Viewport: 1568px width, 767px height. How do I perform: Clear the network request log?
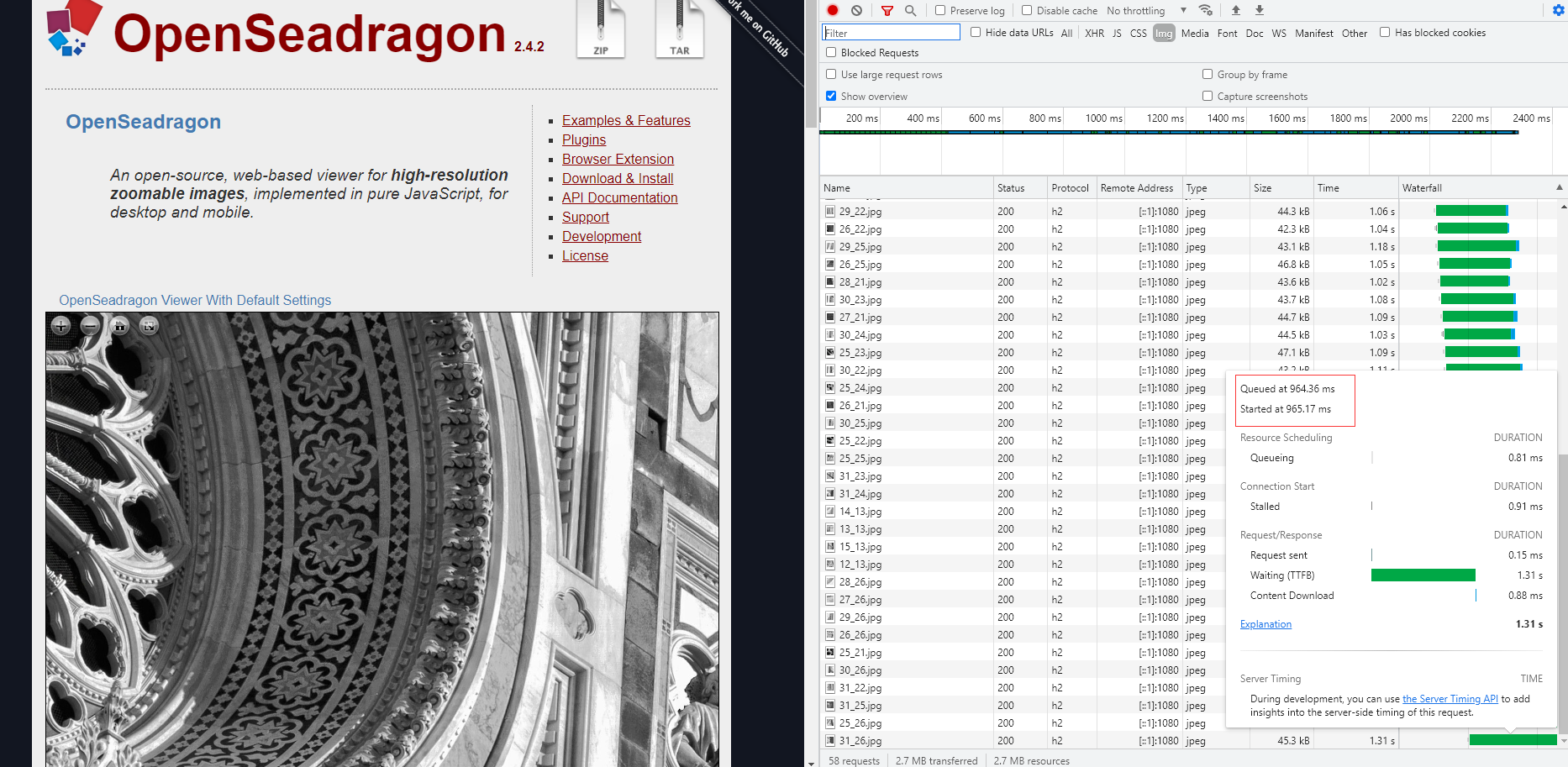[x=856, y=10]
